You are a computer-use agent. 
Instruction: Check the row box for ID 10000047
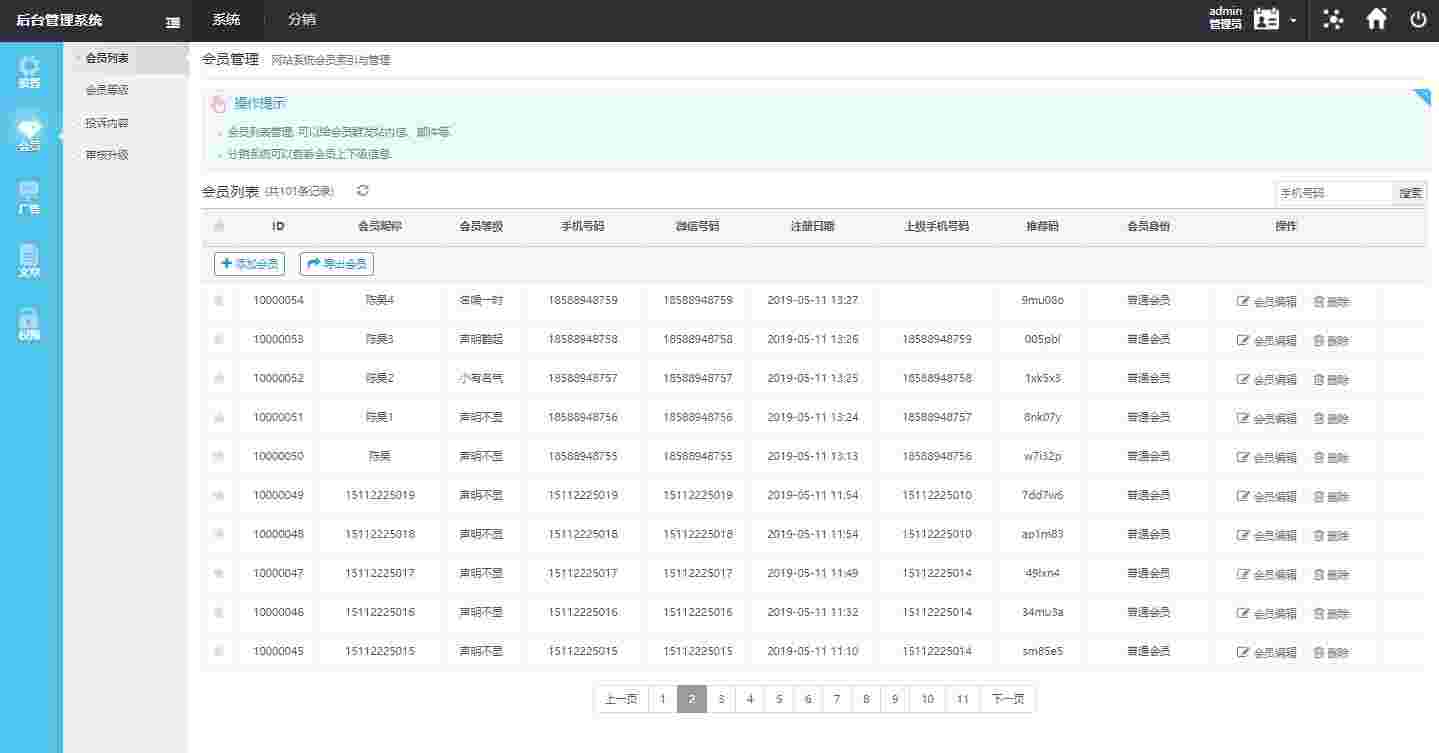(x=219, y=573)
